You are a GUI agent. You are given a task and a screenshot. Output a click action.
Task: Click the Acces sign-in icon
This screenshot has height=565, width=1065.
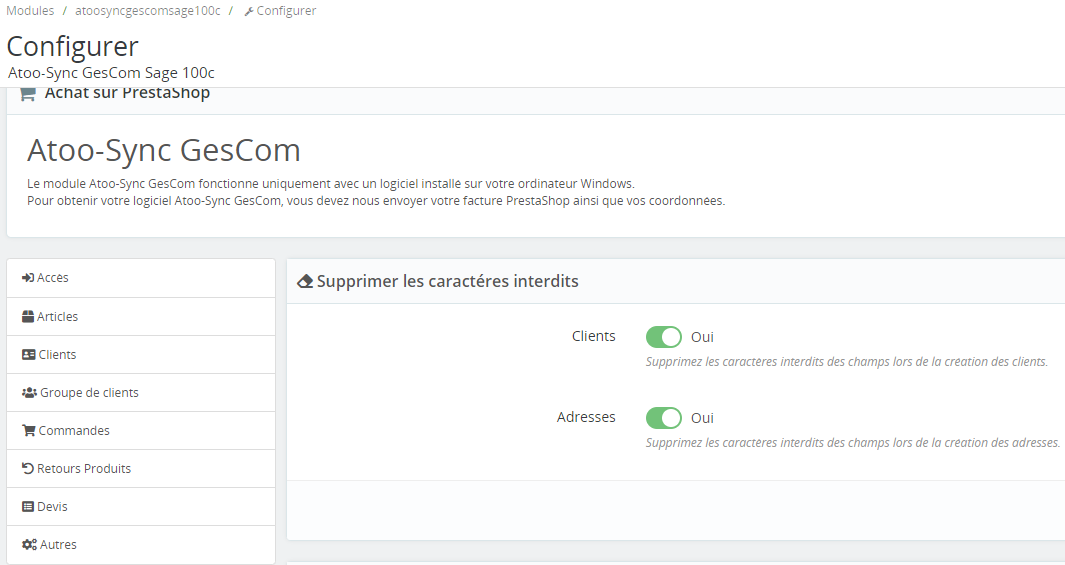tap(28, 278)
